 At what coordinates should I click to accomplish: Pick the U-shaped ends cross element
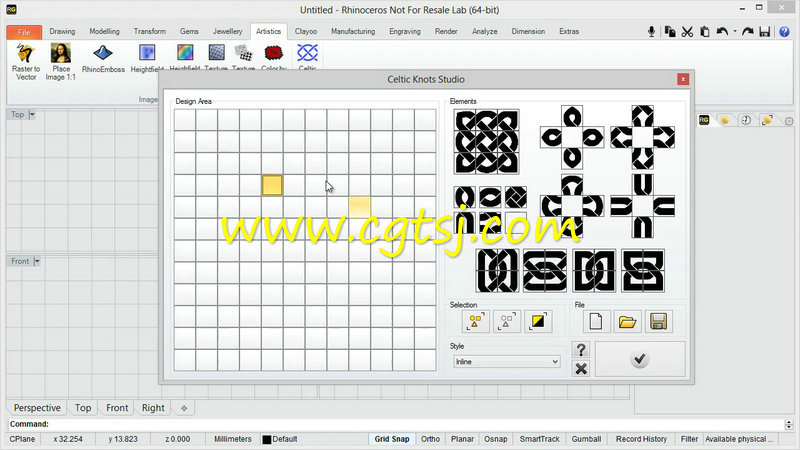642,206
